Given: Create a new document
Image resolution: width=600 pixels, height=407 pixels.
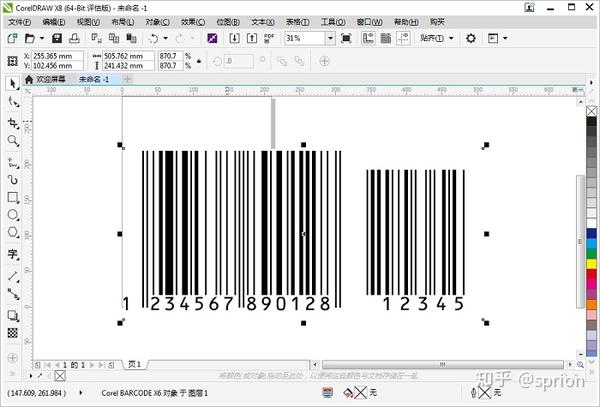Looking at the screenshot, I should (12, 38).
